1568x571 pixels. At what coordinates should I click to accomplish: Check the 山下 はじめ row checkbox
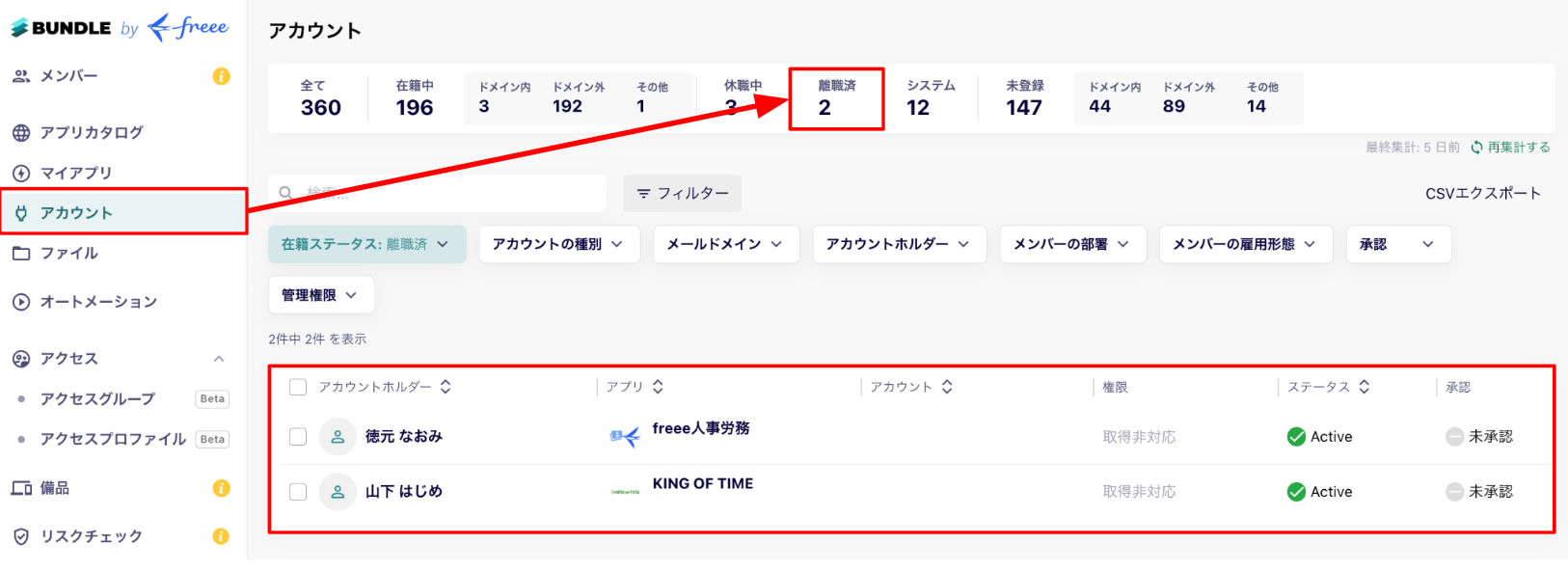tap(298, 492)
